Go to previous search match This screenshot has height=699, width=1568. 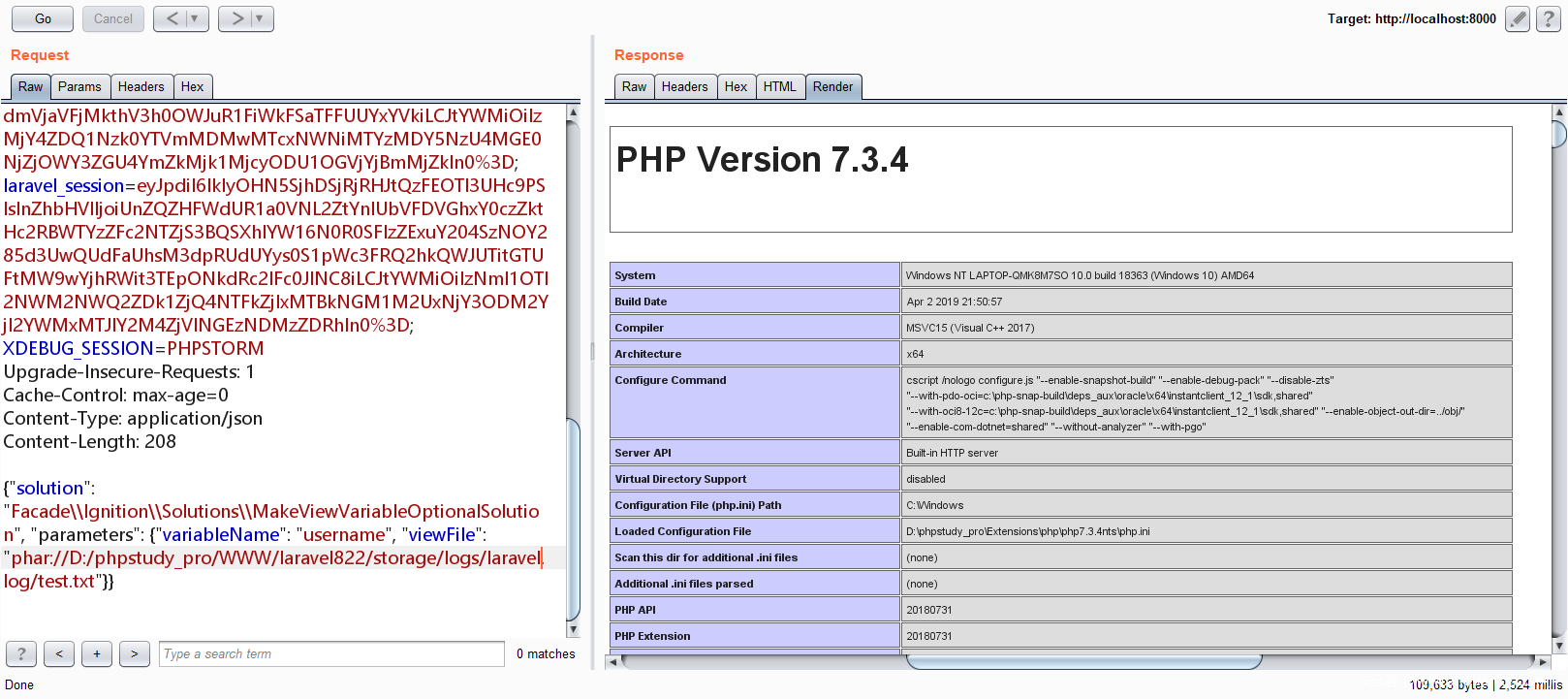[59, 653]
